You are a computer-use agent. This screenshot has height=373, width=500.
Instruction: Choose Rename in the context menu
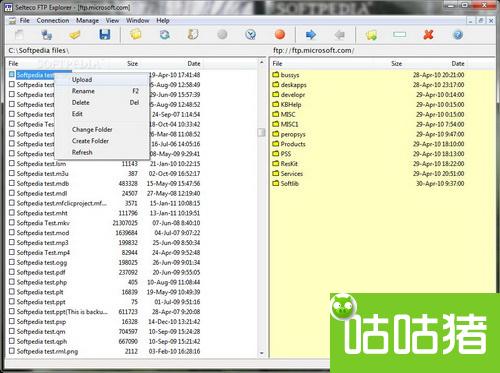(102, 91)
